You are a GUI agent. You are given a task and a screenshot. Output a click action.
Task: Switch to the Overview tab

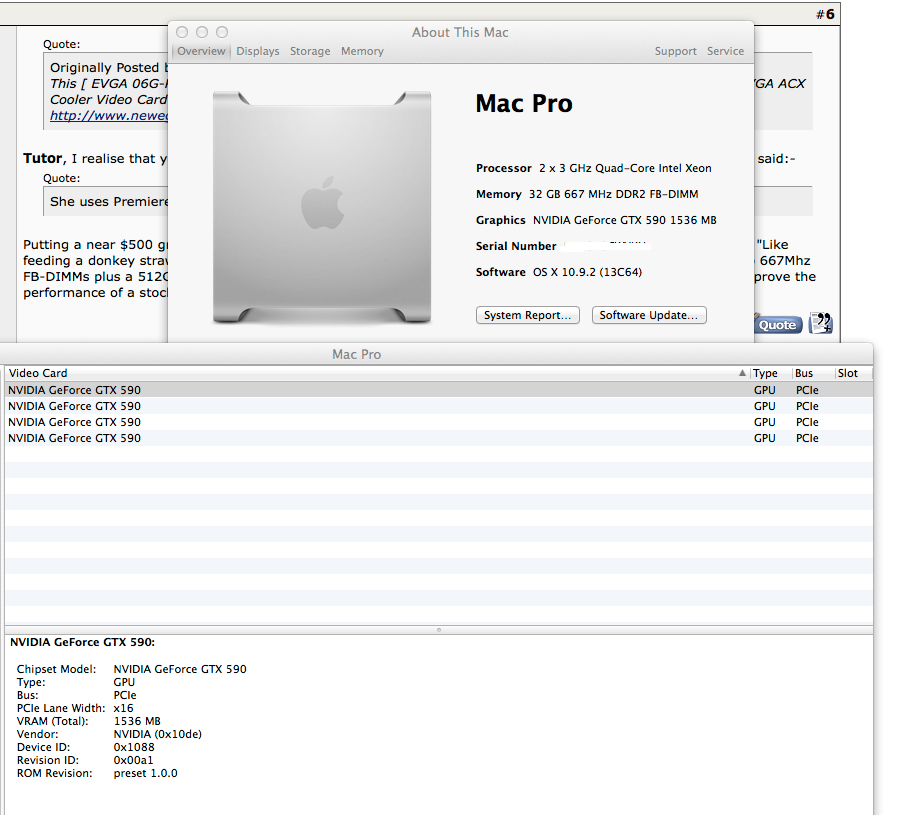(x=201, y=51)
